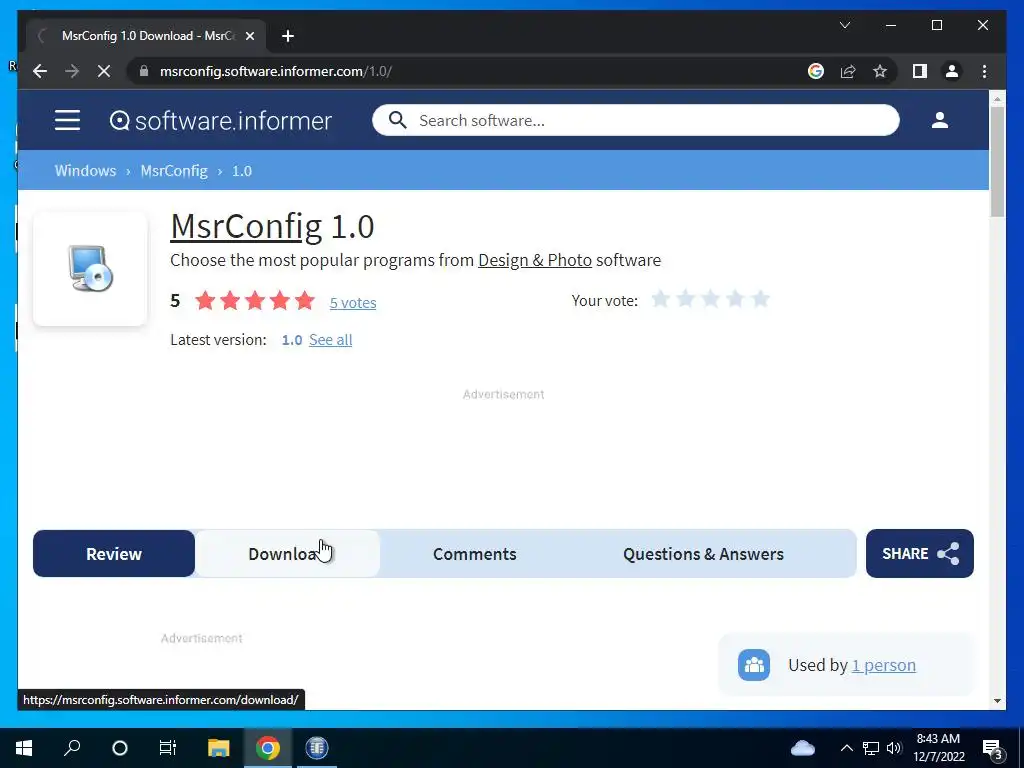Click the rating number 5
The width and height of the screenshot is (1024, 768).
[175, 300]
